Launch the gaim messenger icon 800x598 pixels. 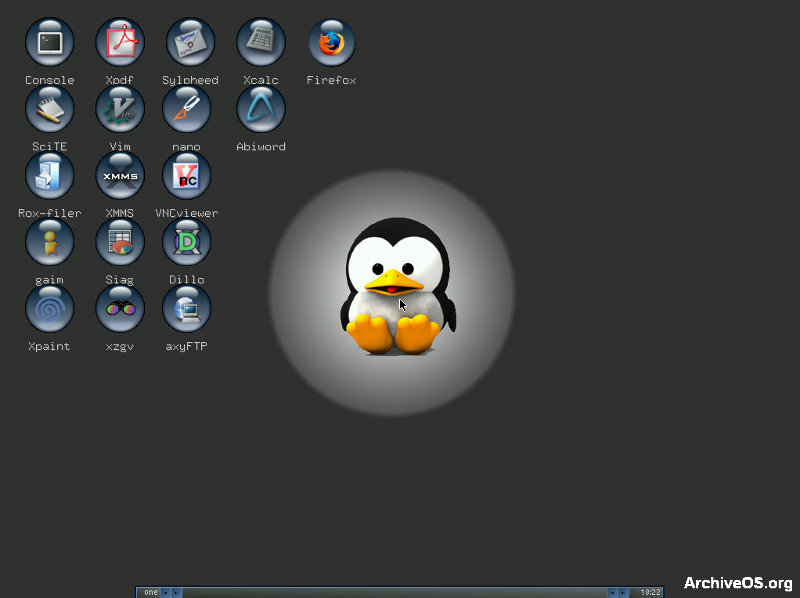(49, 242)
